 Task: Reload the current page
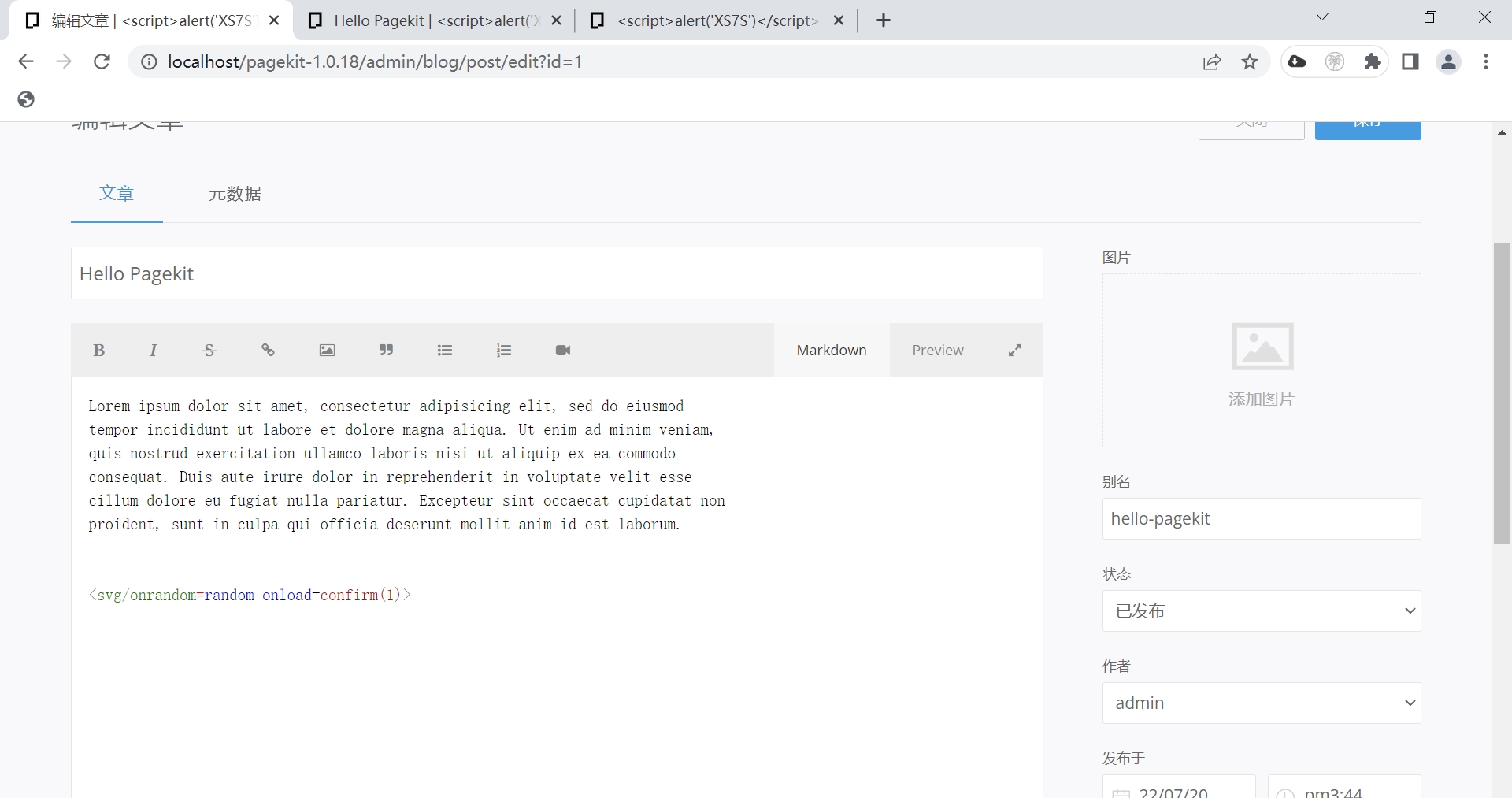pos(102,61)
